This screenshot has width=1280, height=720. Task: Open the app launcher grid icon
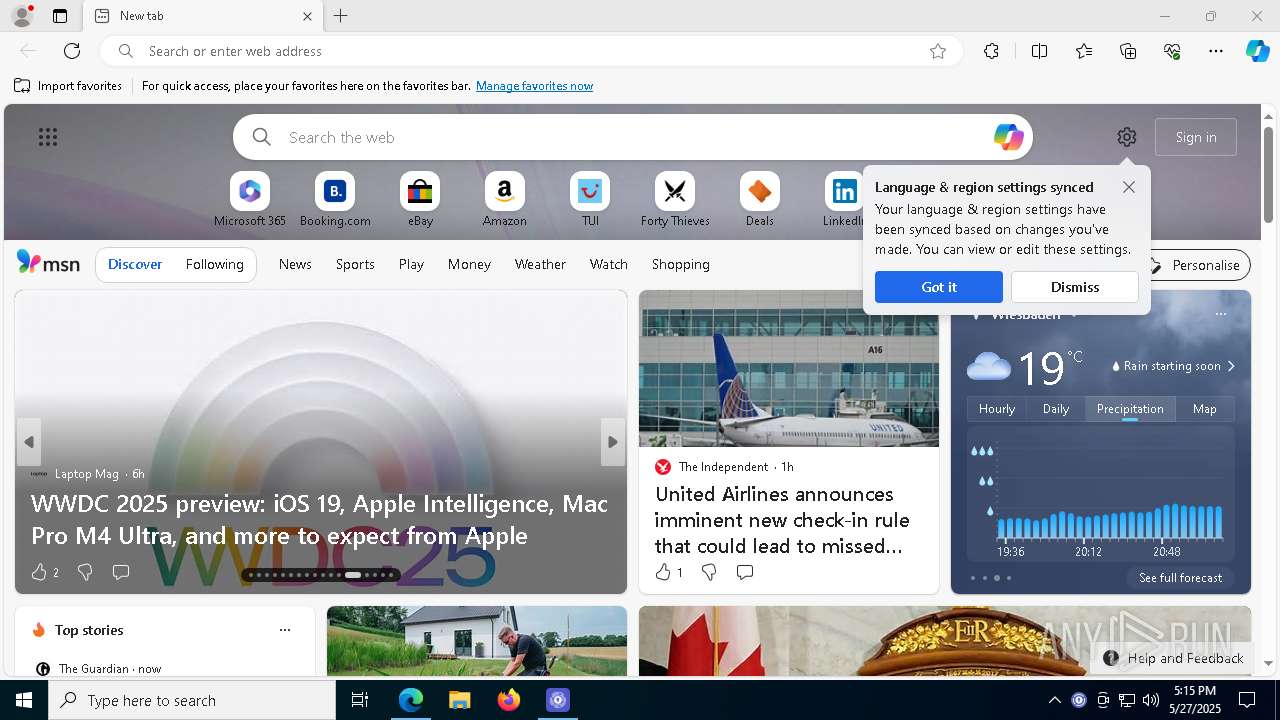48,137
